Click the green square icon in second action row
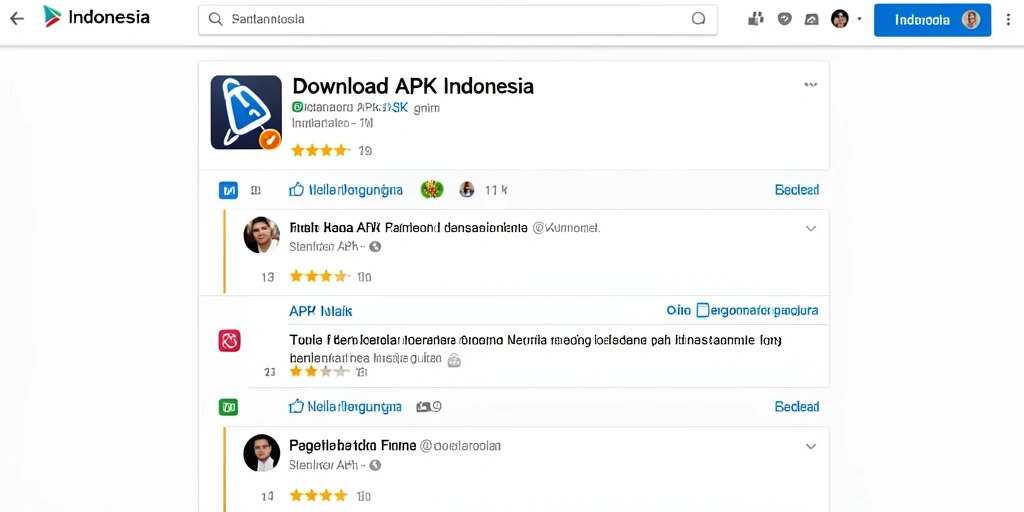The height and width of the screenshot is (512, 1024). (228, 408)
